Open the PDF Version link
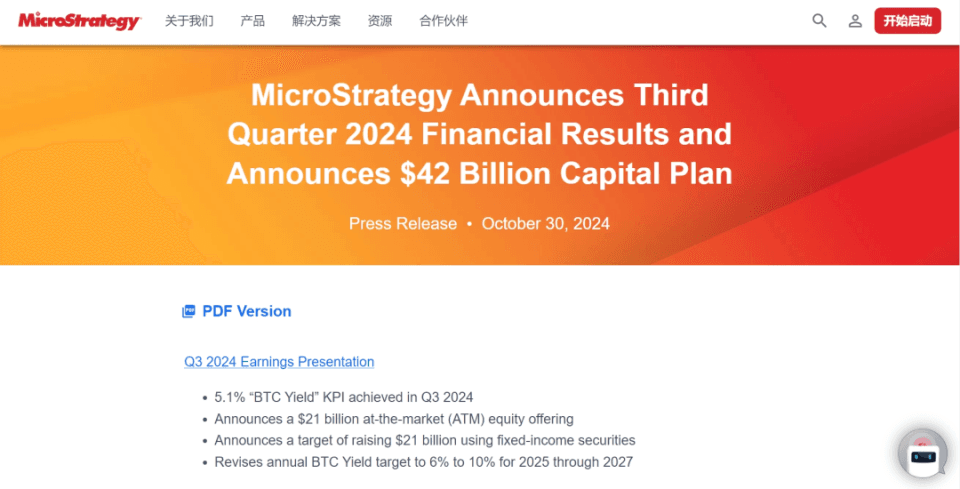The height and width of the screenshot is (489, 960). tap(247, 312)
